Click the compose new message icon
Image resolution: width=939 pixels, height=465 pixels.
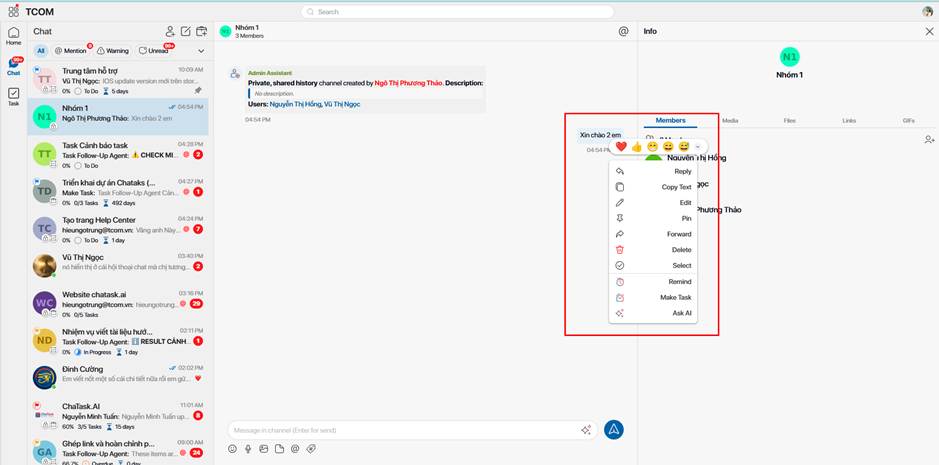click(x=186, y=32)
